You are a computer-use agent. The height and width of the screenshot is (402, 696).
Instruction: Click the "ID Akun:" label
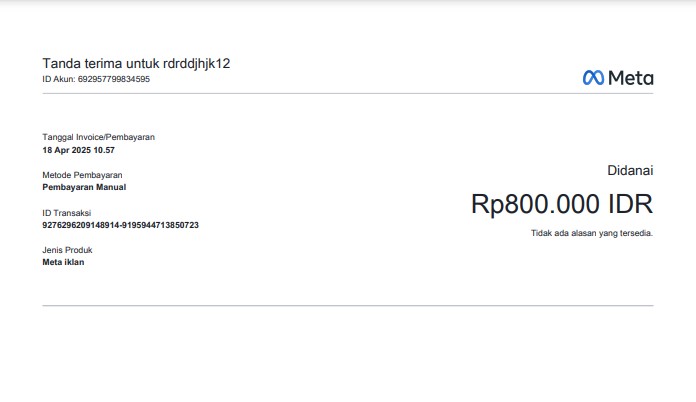click(x=58, y=78)
